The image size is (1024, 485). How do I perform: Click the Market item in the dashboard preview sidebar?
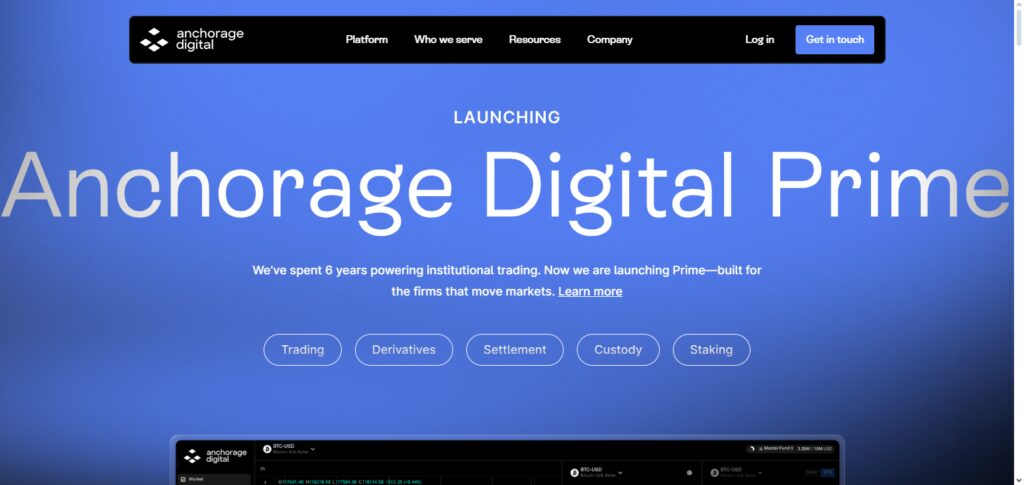(x=214, y=479)
